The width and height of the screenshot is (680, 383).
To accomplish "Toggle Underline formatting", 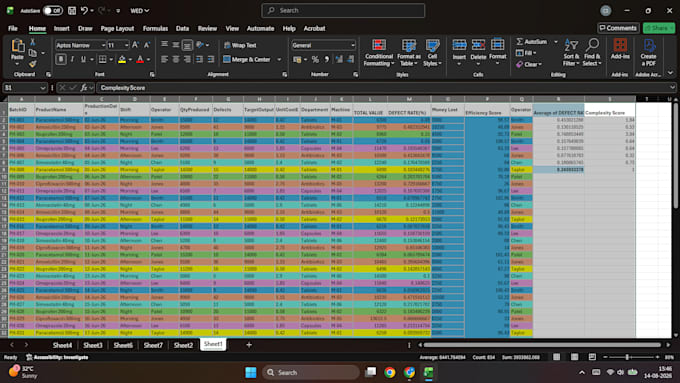I will tap(83, 59).
